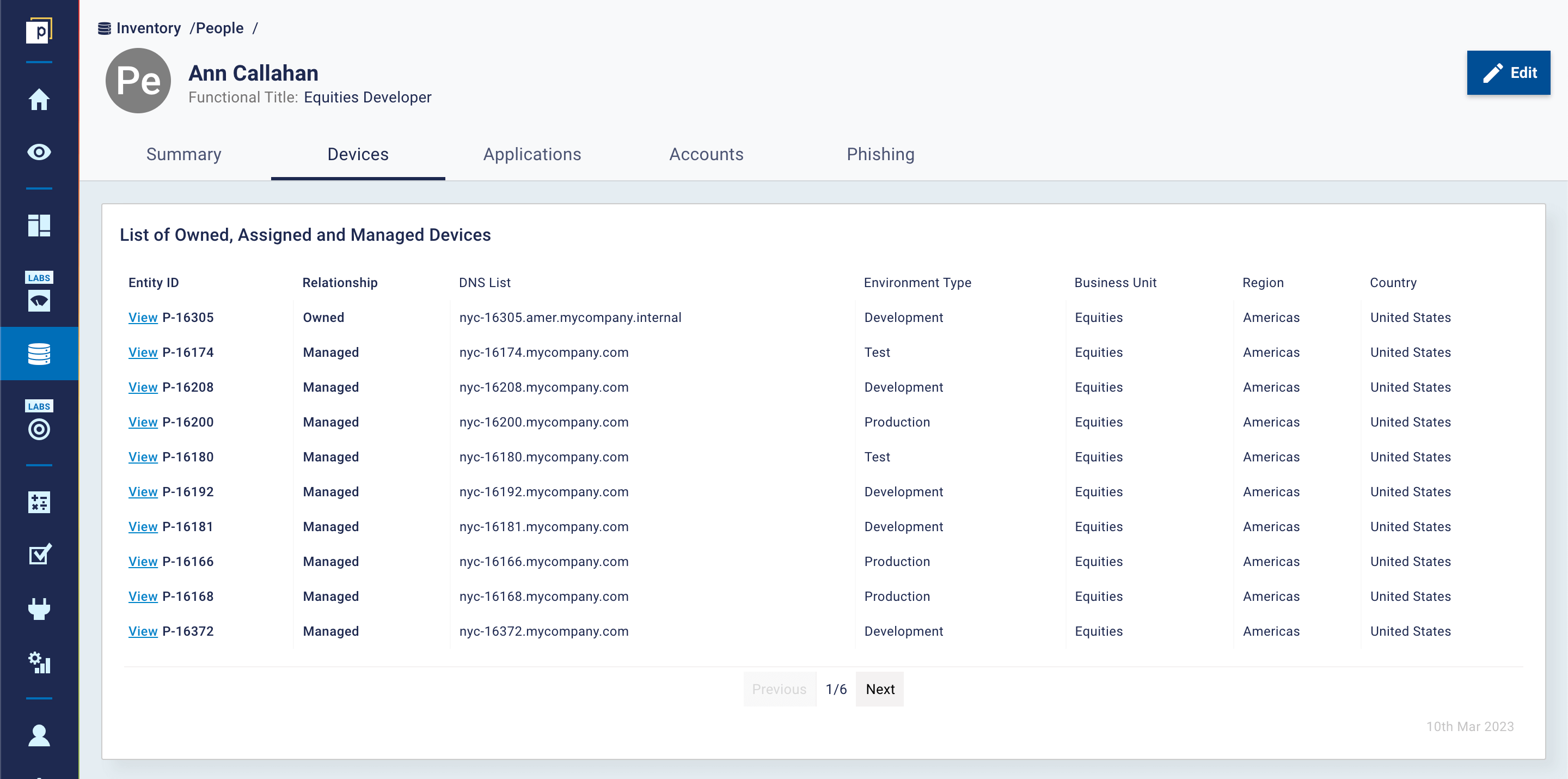Click the Inventory breadcrumb database icon

click(105, 29)
